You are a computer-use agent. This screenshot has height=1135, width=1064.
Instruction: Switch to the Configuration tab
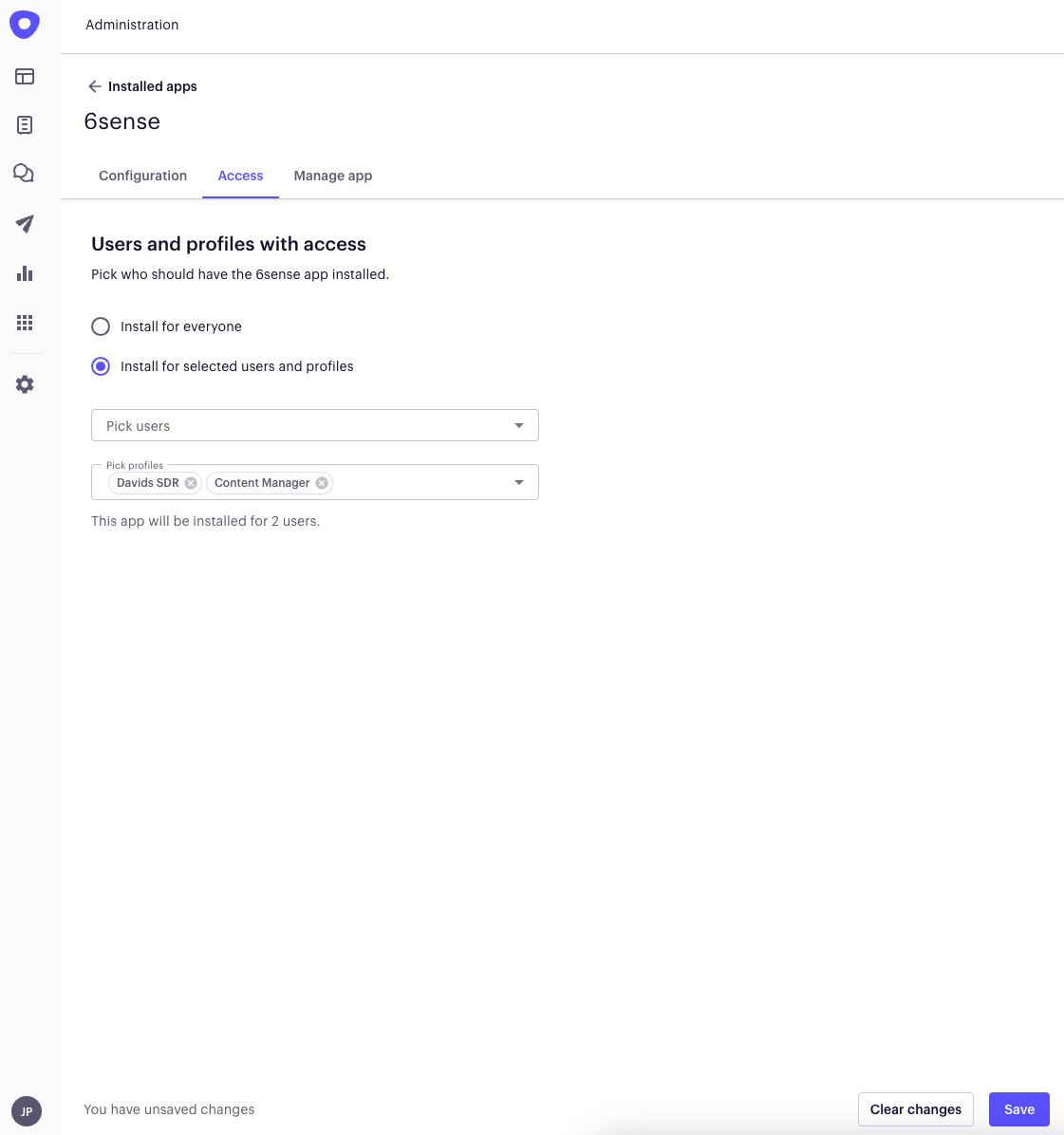point(142,176)
